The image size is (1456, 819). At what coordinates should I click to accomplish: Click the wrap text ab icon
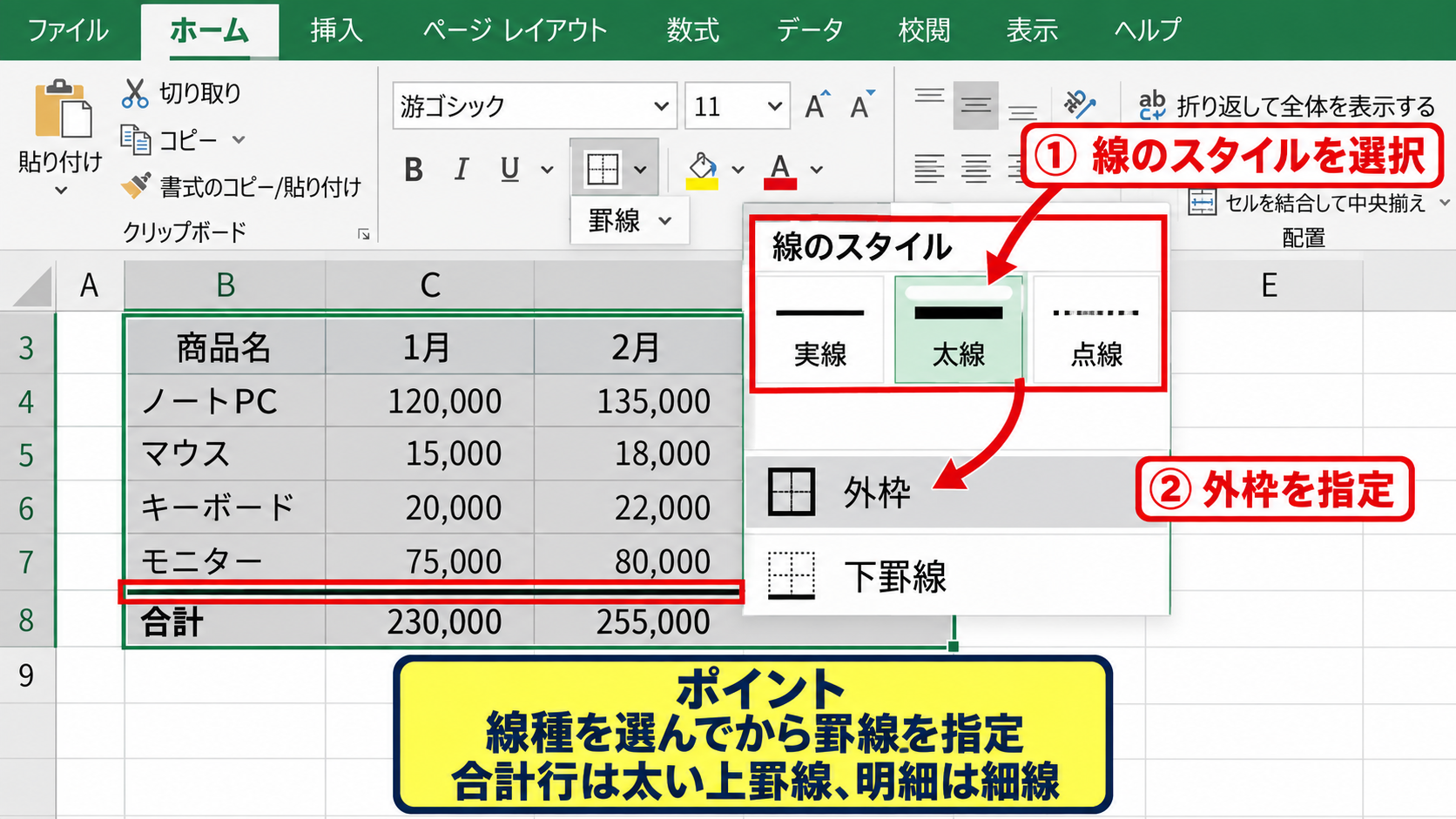[x=1152, y=105]
